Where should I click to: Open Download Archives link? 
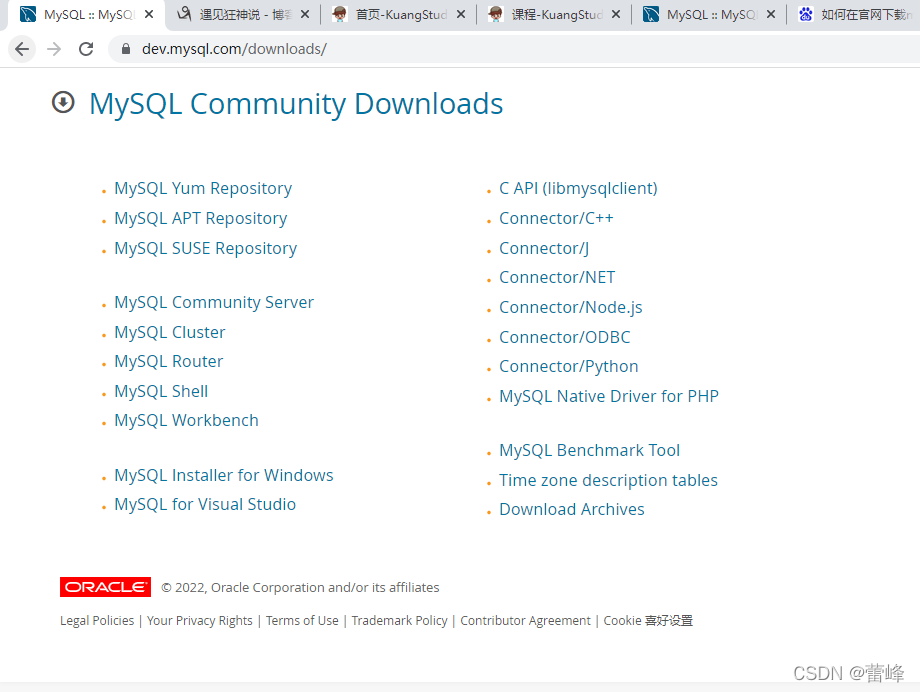572,509
